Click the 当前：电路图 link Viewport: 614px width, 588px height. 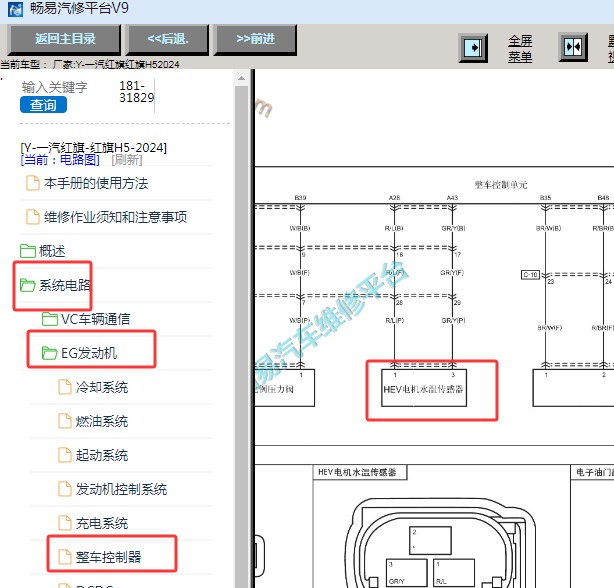(x=60, y=160)
